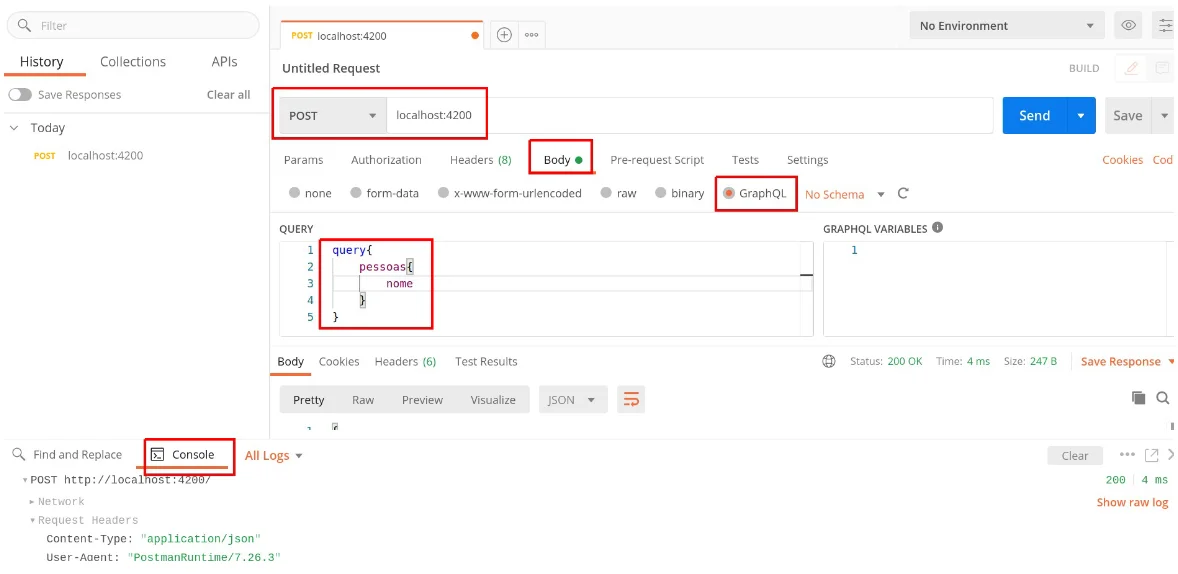Open the request Body tab
1178x574 pixels.
pos(563,159)
